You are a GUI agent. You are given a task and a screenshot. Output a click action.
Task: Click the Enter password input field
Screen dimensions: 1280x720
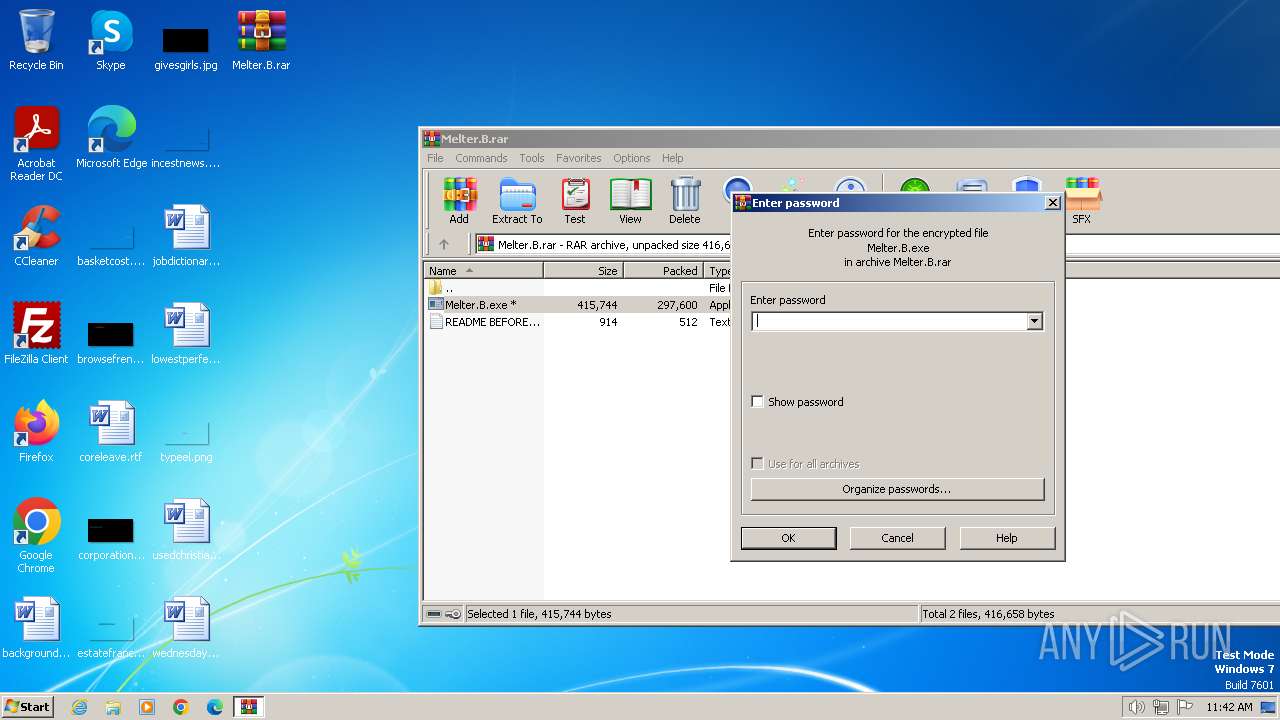(889, 321)
